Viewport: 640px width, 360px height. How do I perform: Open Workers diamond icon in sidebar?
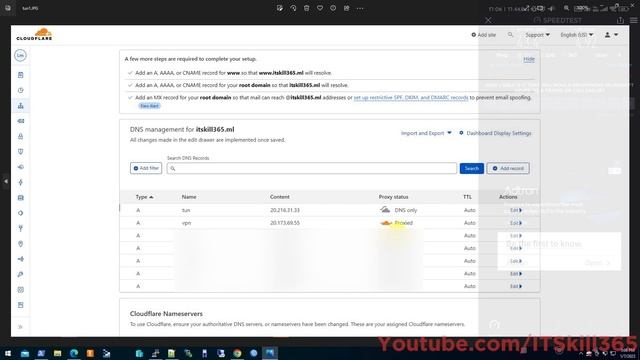click(21, 213)
